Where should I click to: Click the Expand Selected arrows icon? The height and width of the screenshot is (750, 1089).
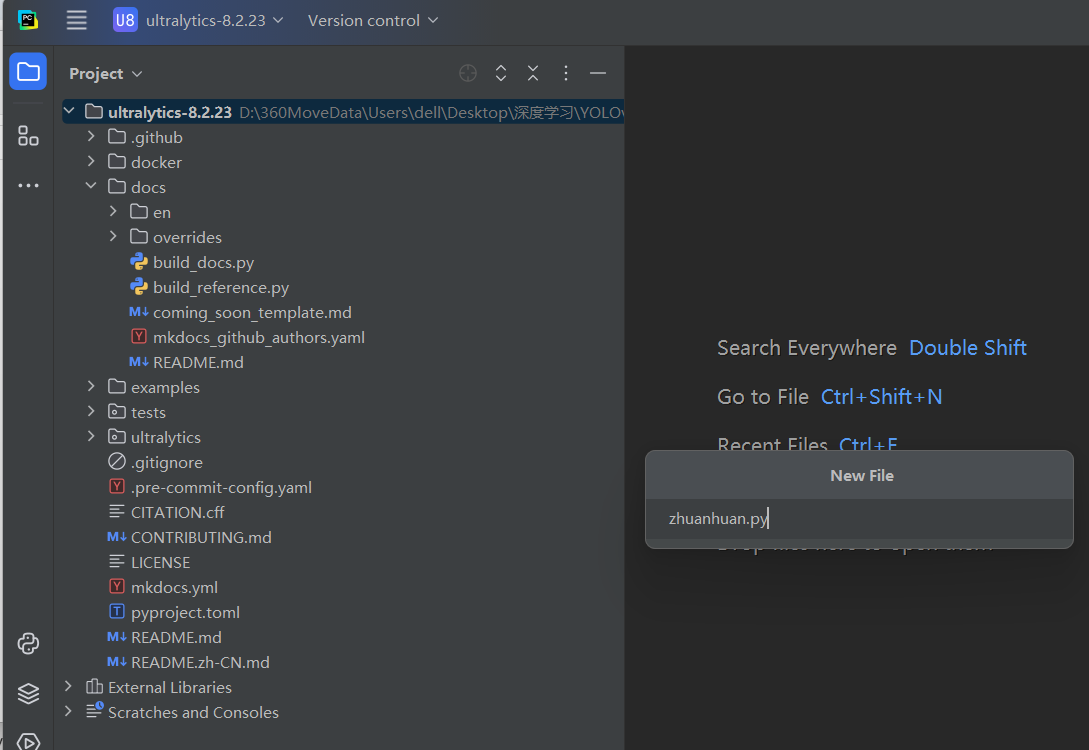pyautogui.click(x=501, y=73)
